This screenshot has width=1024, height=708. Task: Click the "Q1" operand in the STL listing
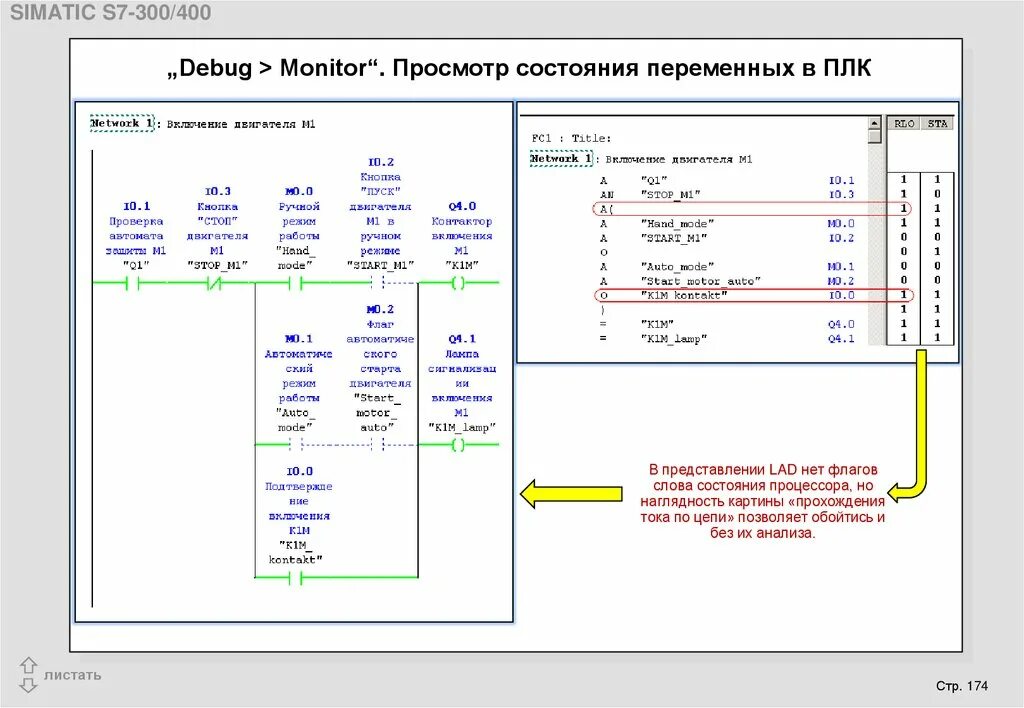pyautogui.click(x=654, y=180)
